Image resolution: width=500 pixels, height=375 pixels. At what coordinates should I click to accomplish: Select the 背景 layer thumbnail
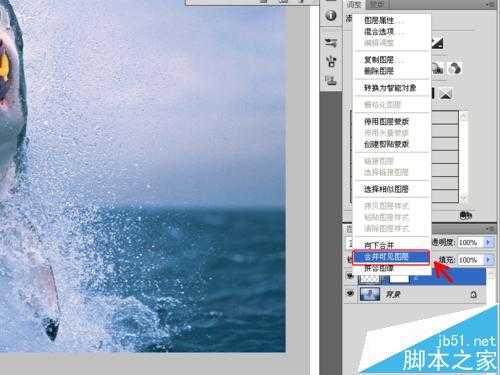370,294
